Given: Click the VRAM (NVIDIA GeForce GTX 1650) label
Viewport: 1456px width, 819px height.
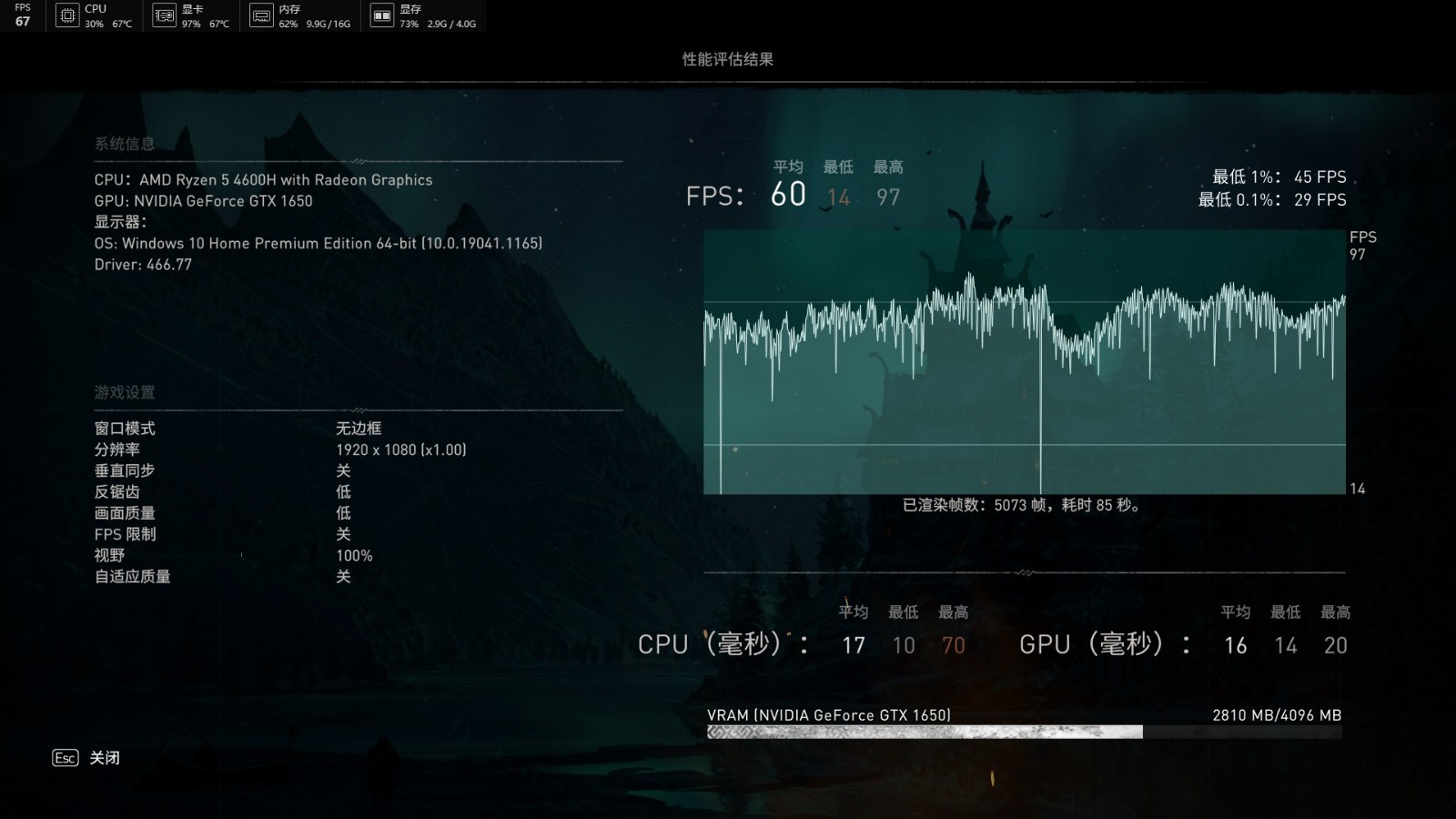Looking at the screenshot, I should point(829,715).
